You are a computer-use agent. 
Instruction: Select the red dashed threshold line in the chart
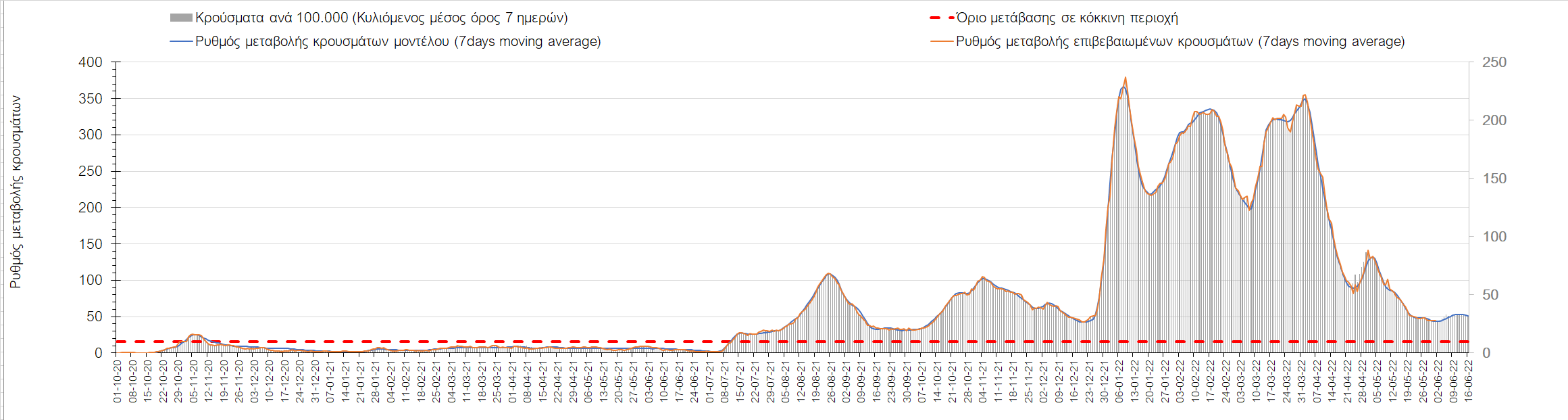click(x=405, y=342)
